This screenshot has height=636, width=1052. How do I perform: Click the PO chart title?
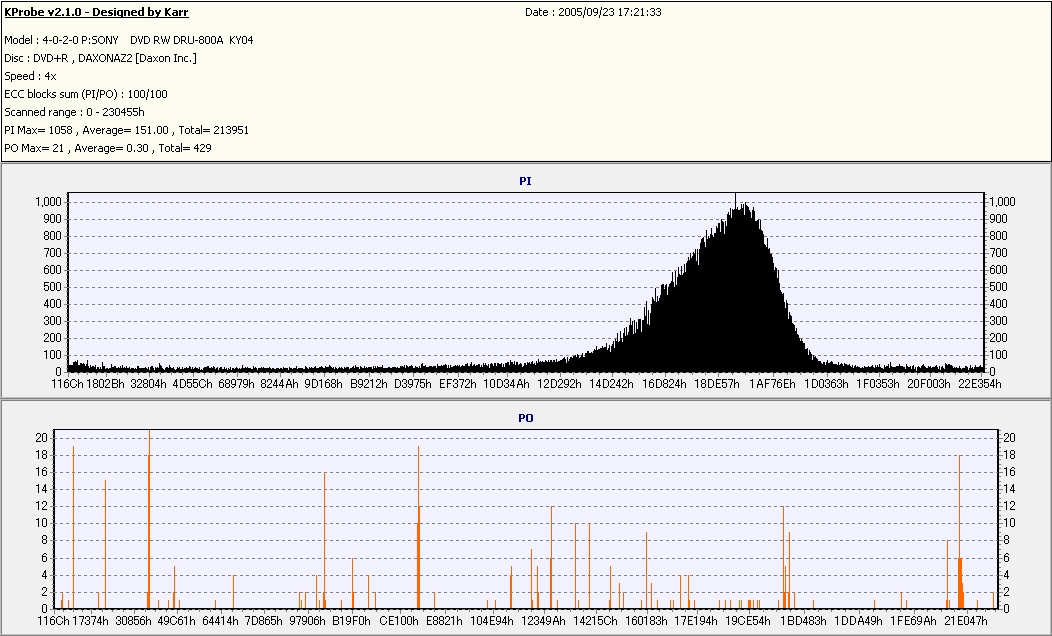pyautogui.click(x=525, y=418)
